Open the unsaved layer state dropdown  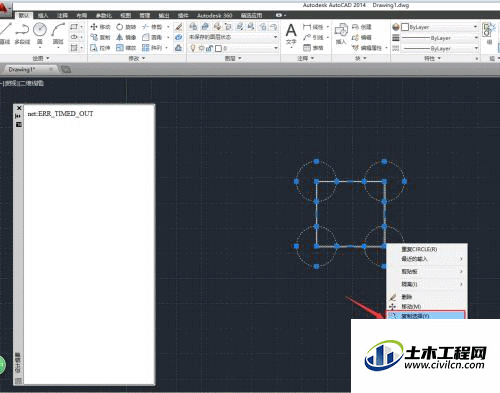point(233,37)
